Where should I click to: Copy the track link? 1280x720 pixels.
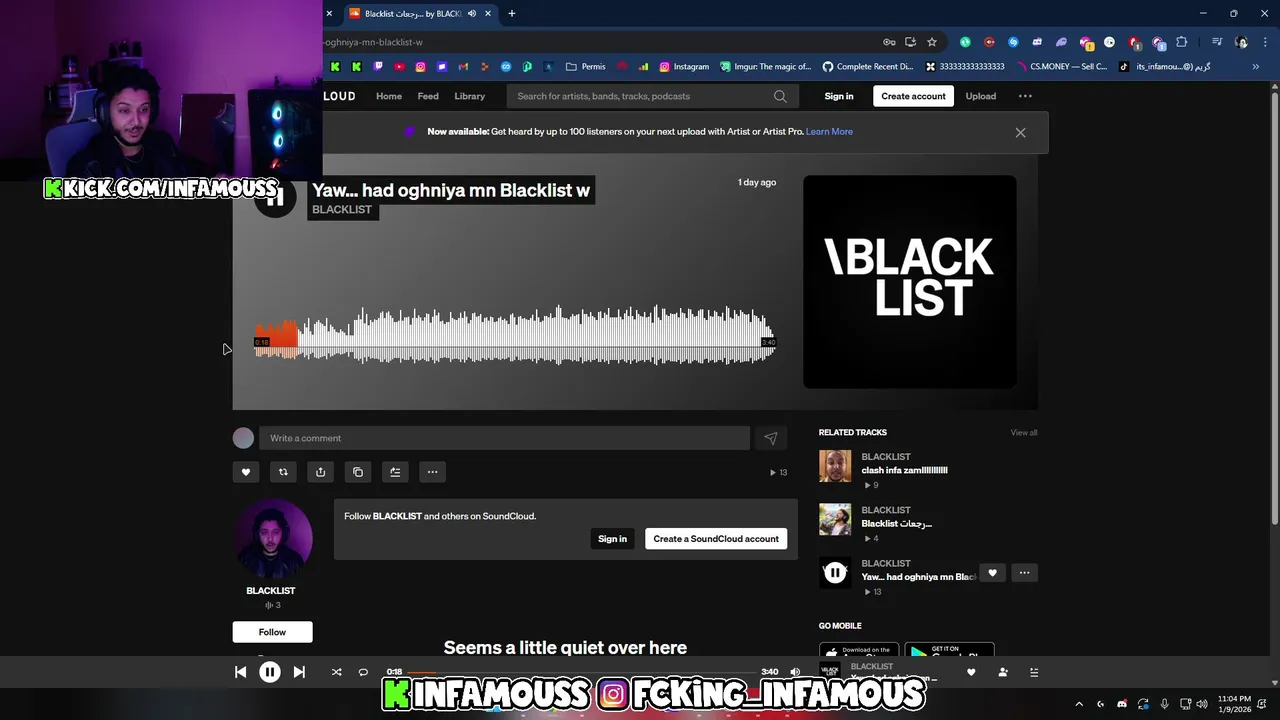pyautogui.click(x=358, y=472)
